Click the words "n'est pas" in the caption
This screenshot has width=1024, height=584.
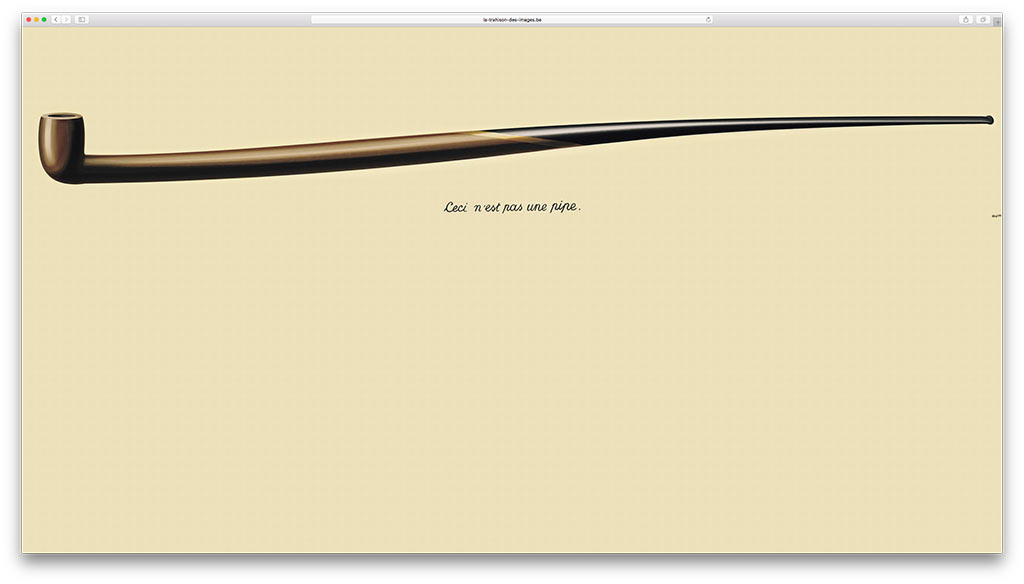pos(506,208)
